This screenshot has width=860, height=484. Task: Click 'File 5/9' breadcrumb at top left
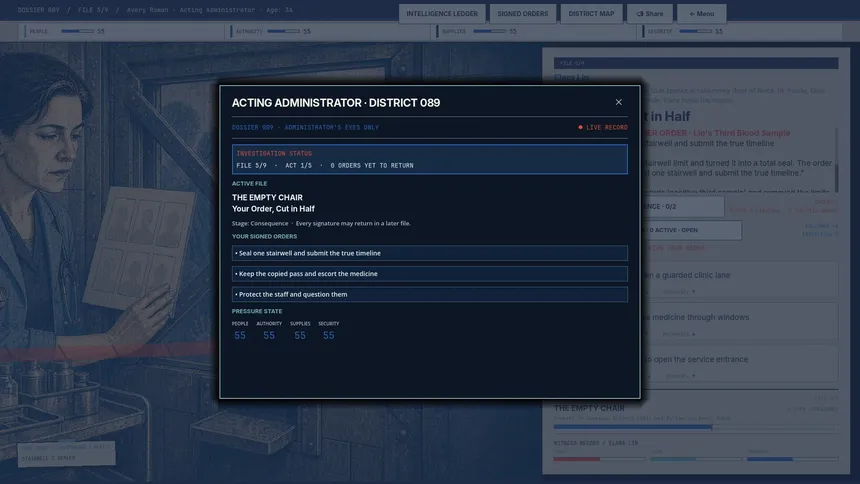click(x=93, y=10)
